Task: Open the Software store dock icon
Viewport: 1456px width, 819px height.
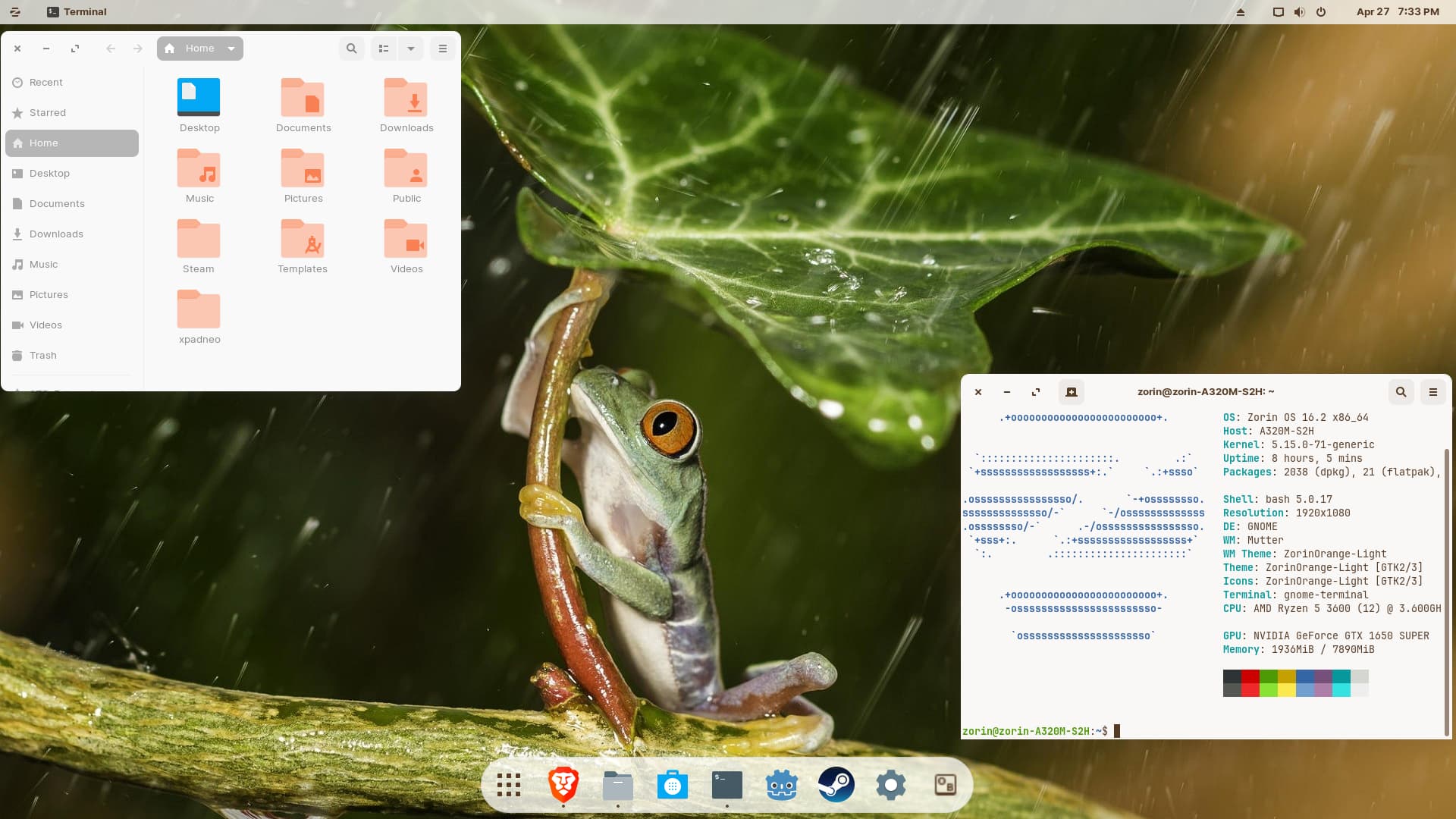Action: (x=672, y=785)
